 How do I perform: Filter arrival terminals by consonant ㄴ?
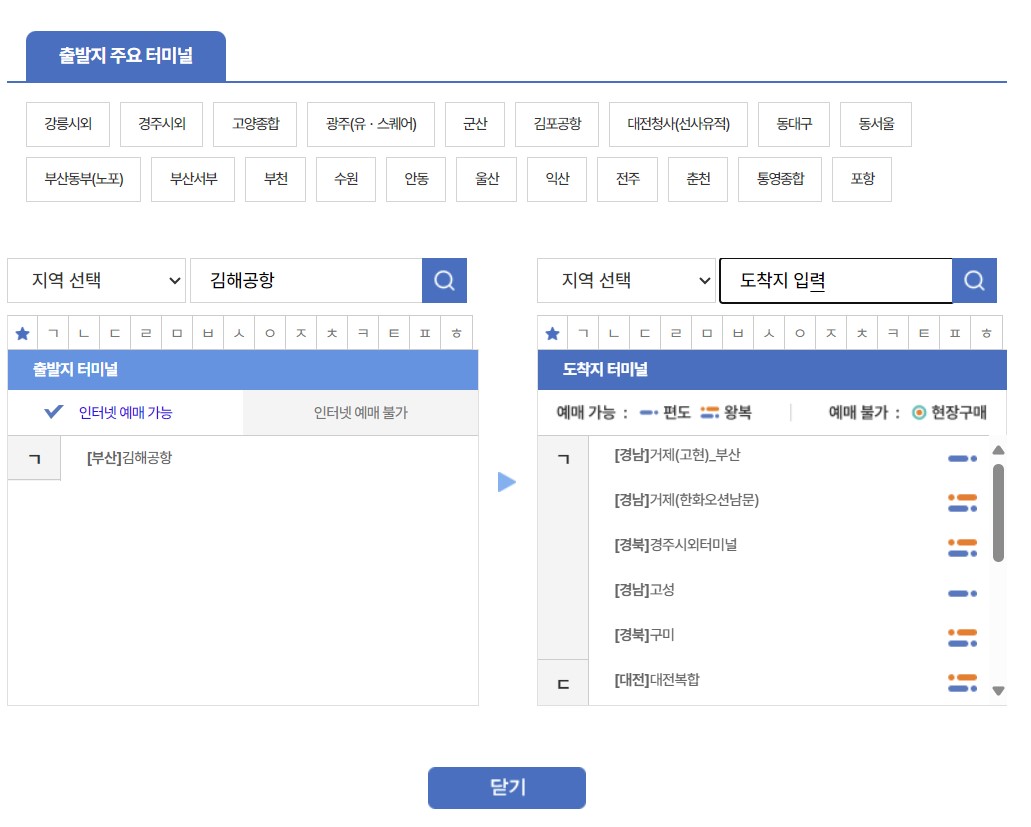(613, 333)
